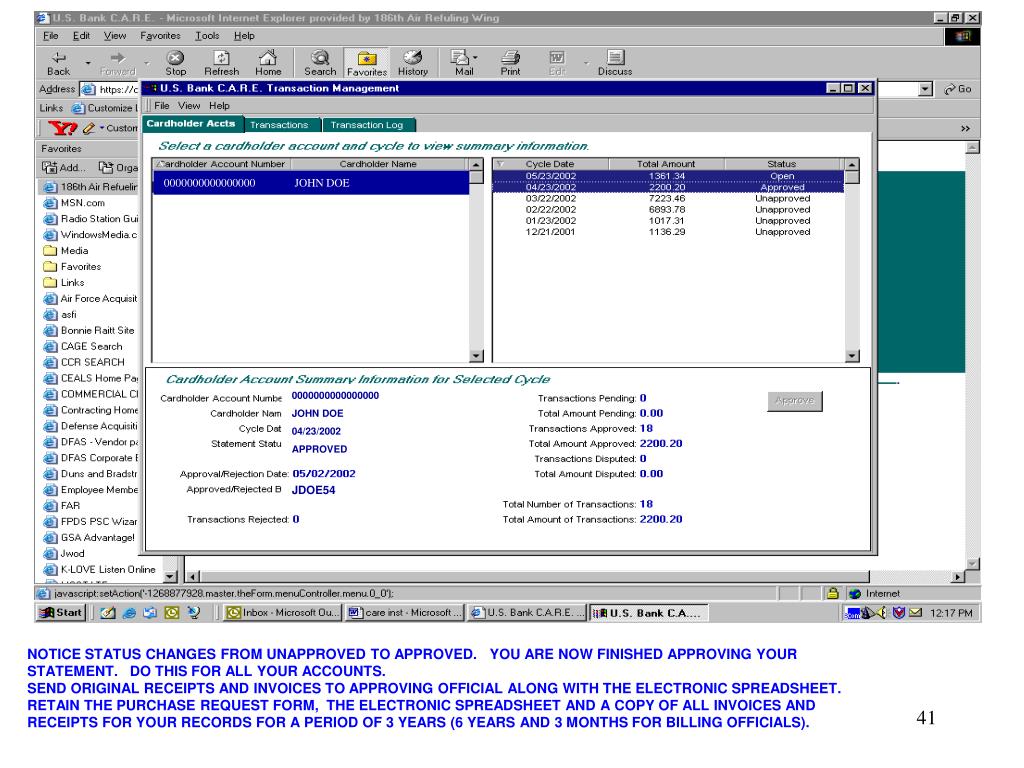This screenshot has height=768, width=1024.
Task: Click the Discuss toolbar icon
Action: pos(615,63)
